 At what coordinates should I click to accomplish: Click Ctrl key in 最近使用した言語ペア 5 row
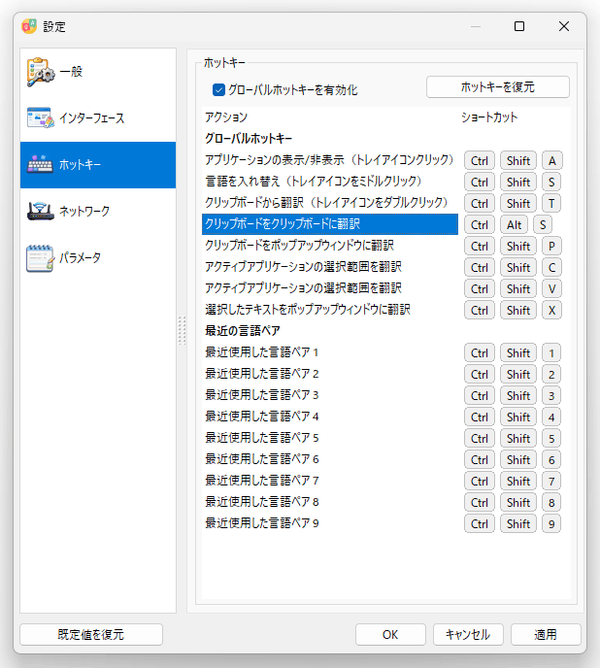click(479, 438)
